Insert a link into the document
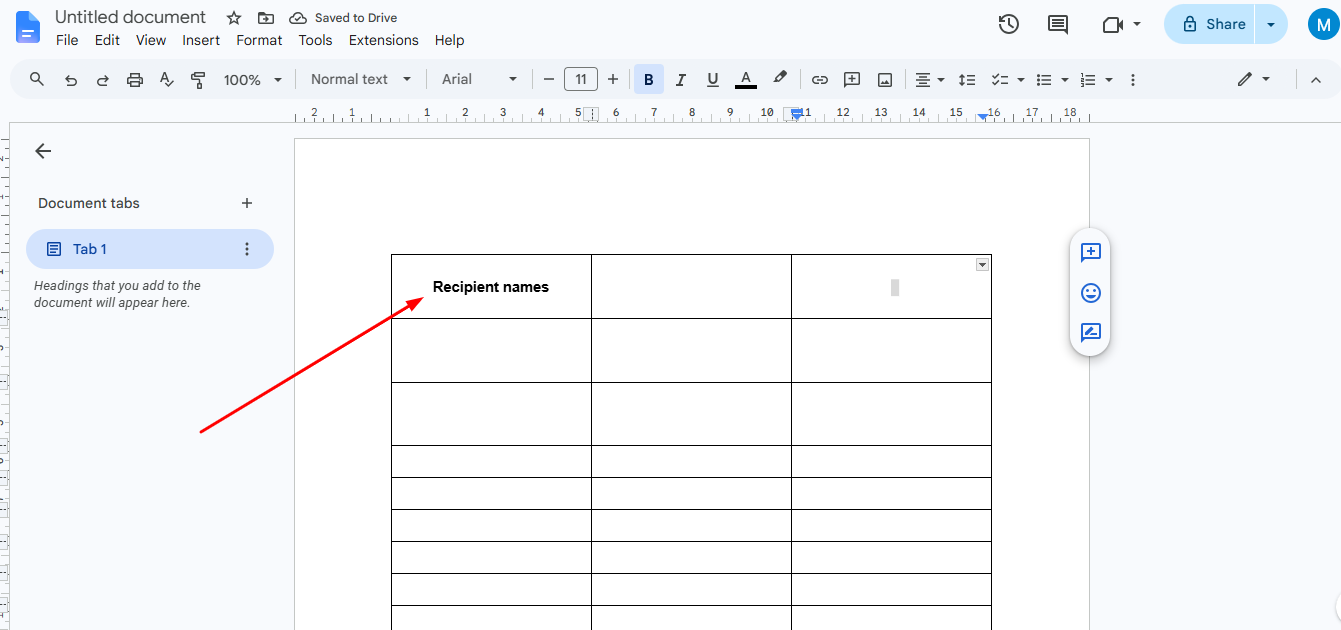Image resolution: width=1341 pixels, height=630 pixels. point(820,80)
